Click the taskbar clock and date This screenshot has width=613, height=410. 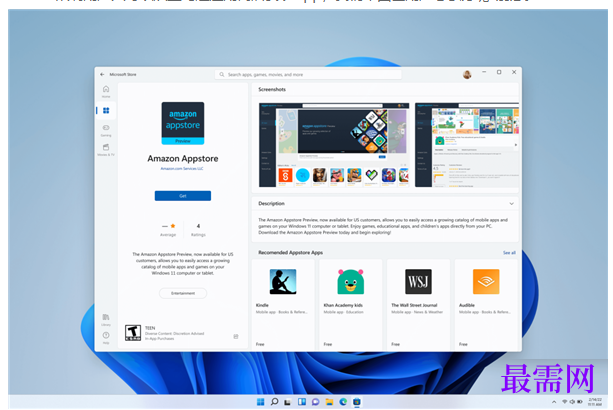[595, 402]
